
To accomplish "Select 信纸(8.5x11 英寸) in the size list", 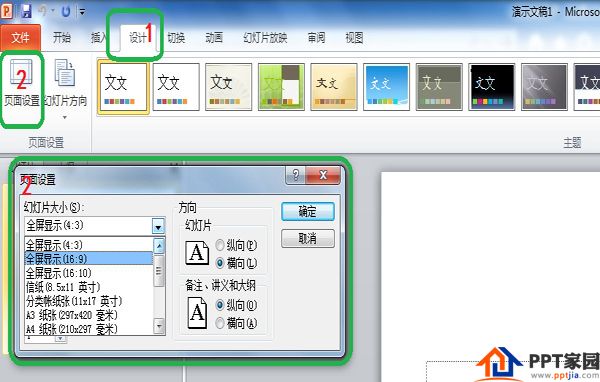I will click(88, 287).
